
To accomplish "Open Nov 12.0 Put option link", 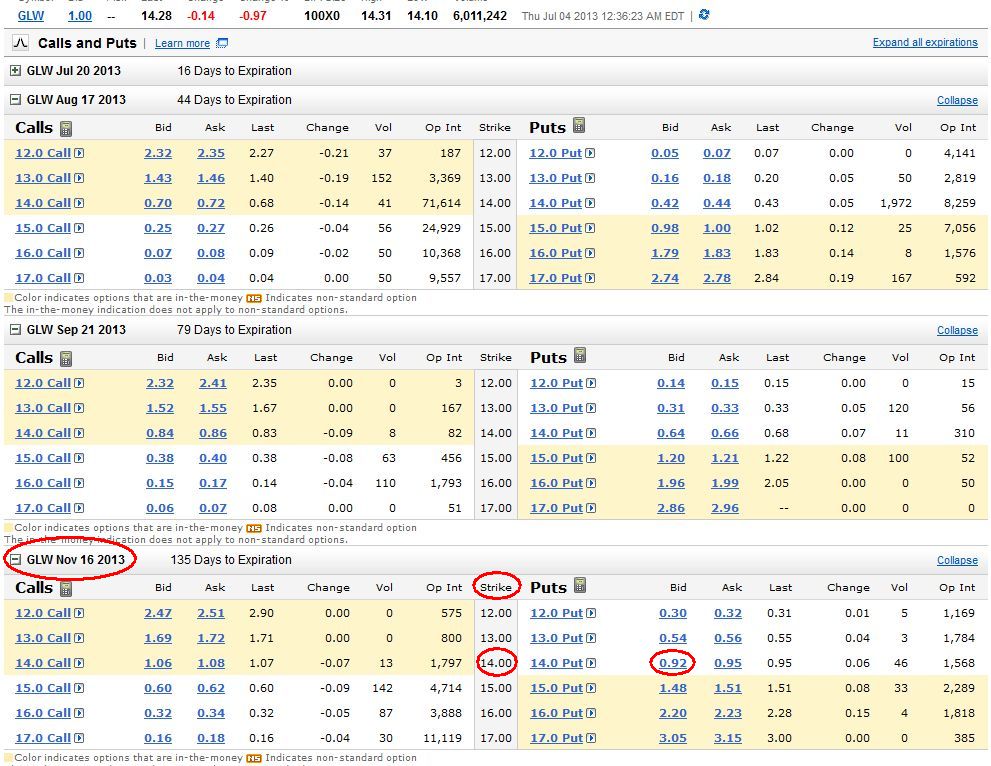I will coord(557,613).
